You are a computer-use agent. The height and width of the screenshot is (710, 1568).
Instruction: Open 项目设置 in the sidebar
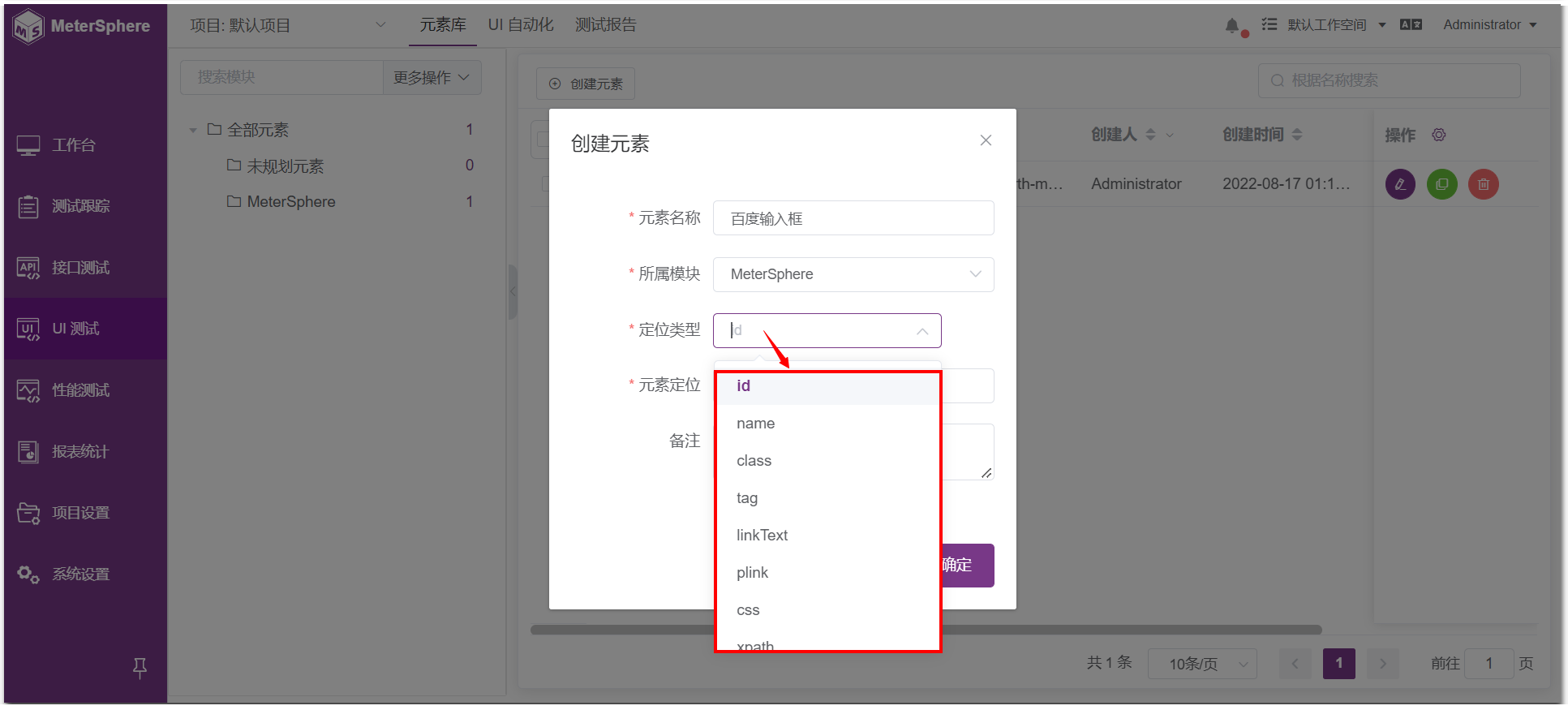click(x=86, y=513)
